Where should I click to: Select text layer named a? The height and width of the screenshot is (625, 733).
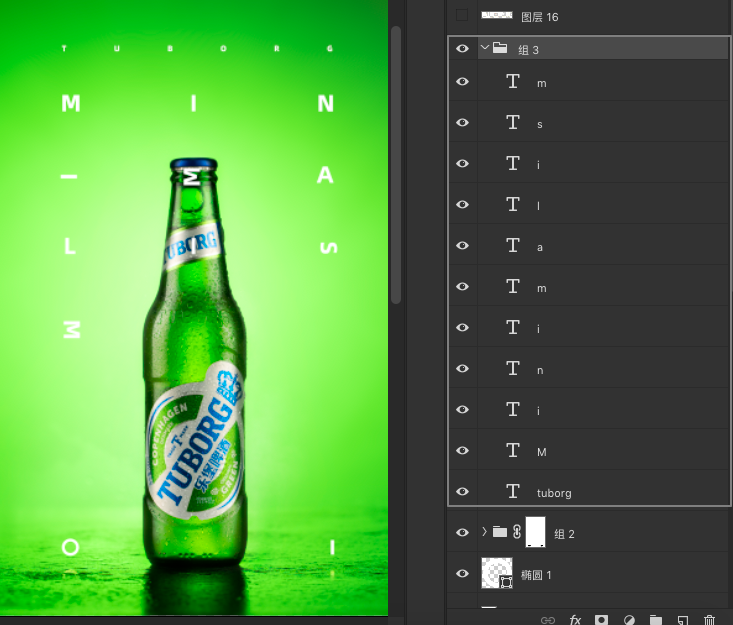540,247
